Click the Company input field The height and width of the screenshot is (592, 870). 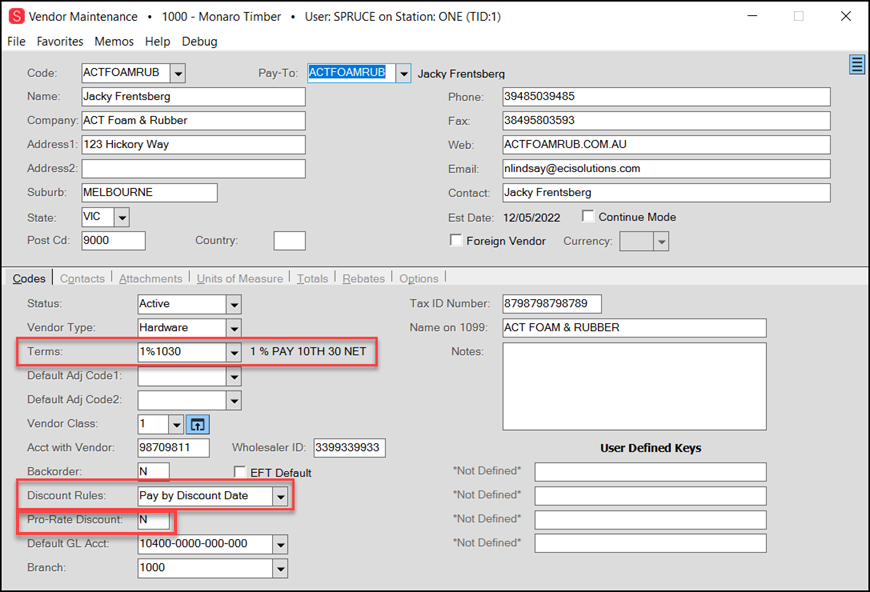pos(193,120)
